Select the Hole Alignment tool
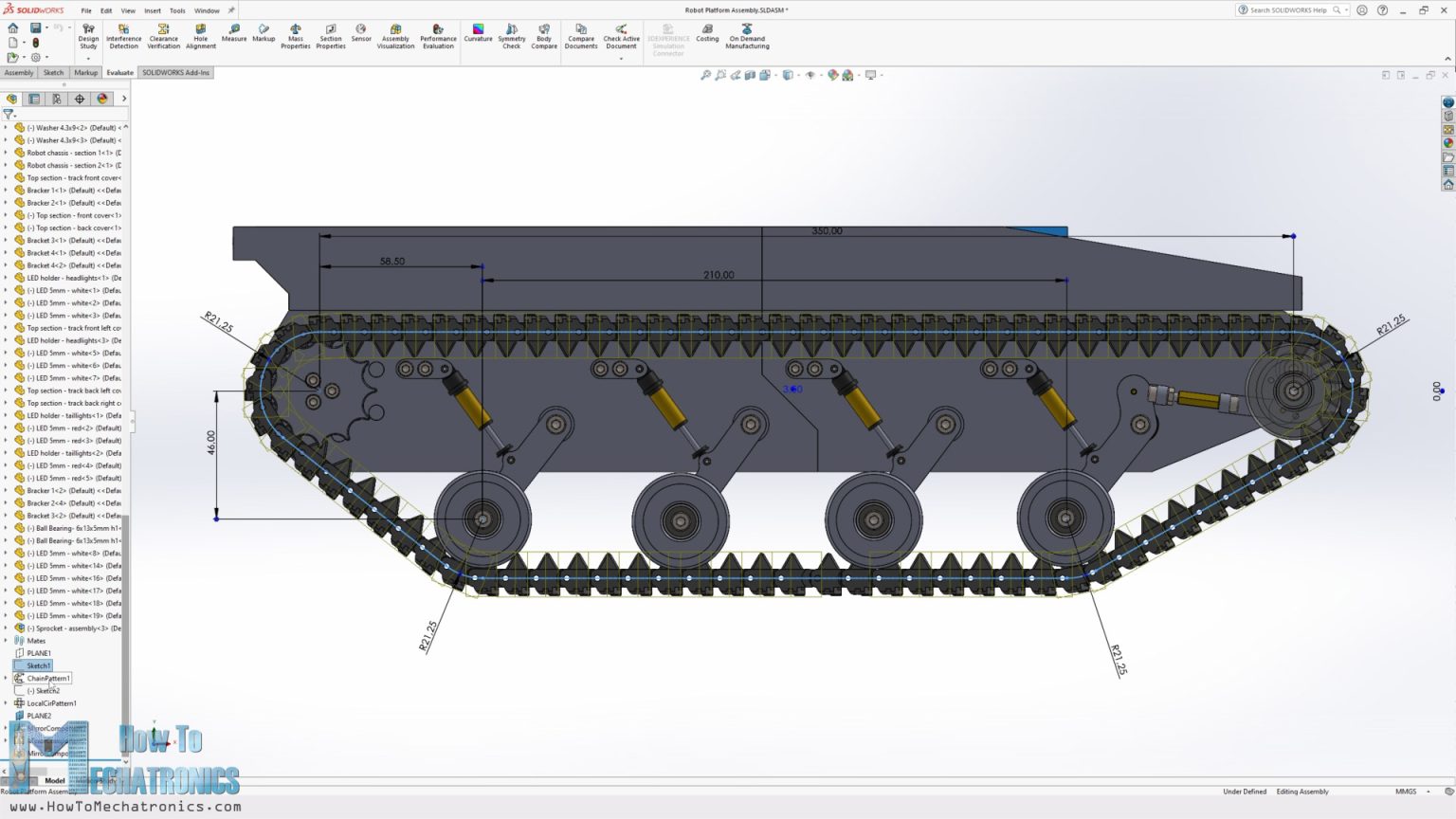The height and width of the screenshot is (819, 1456). point(201,36)
